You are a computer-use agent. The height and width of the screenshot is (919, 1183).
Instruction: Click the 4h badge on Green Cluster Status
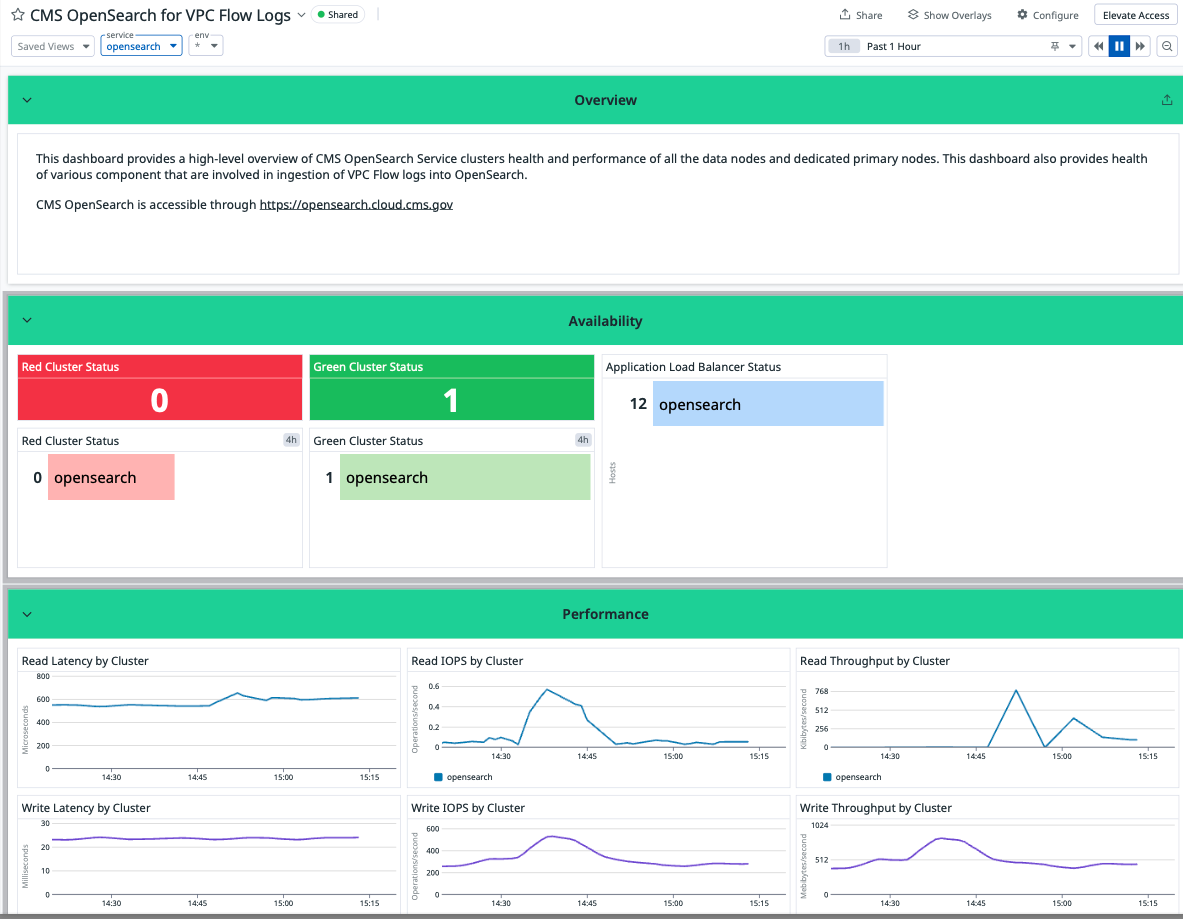pos(582,440)
